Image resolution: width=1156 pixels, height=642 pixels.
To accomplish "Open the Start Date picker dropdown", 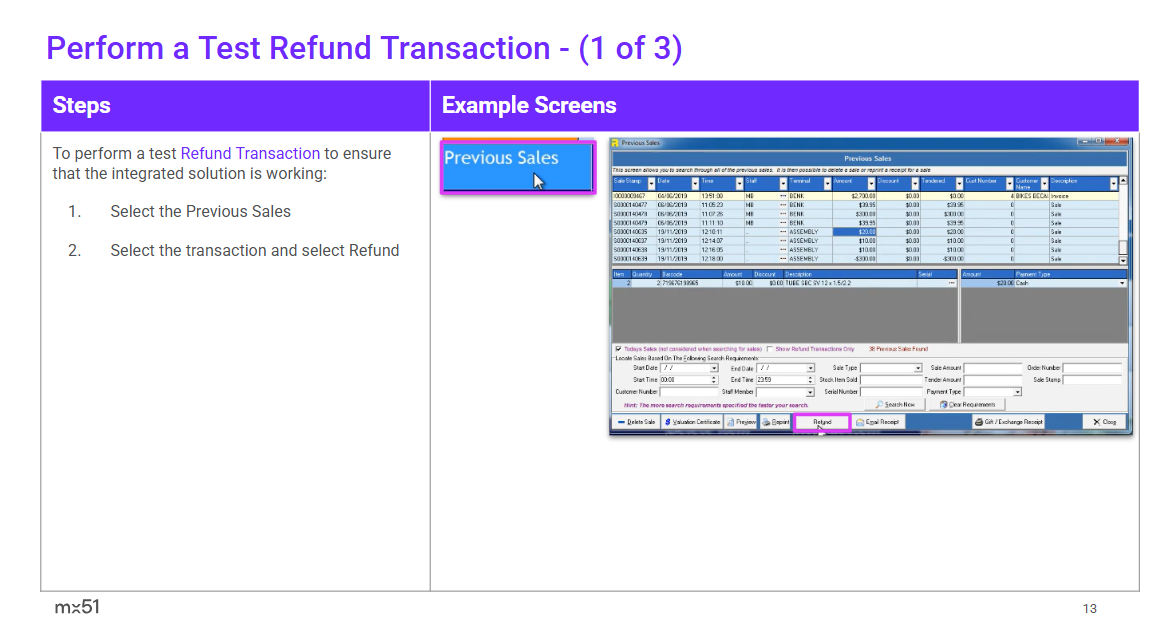I will point(714,368).
